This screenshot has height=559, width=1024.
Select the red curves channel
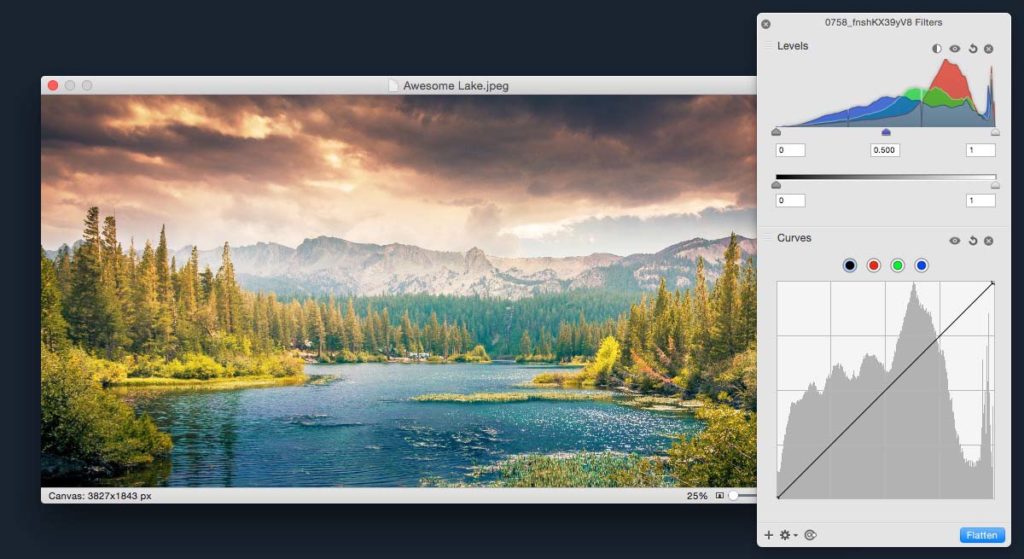tap(874, 265)
